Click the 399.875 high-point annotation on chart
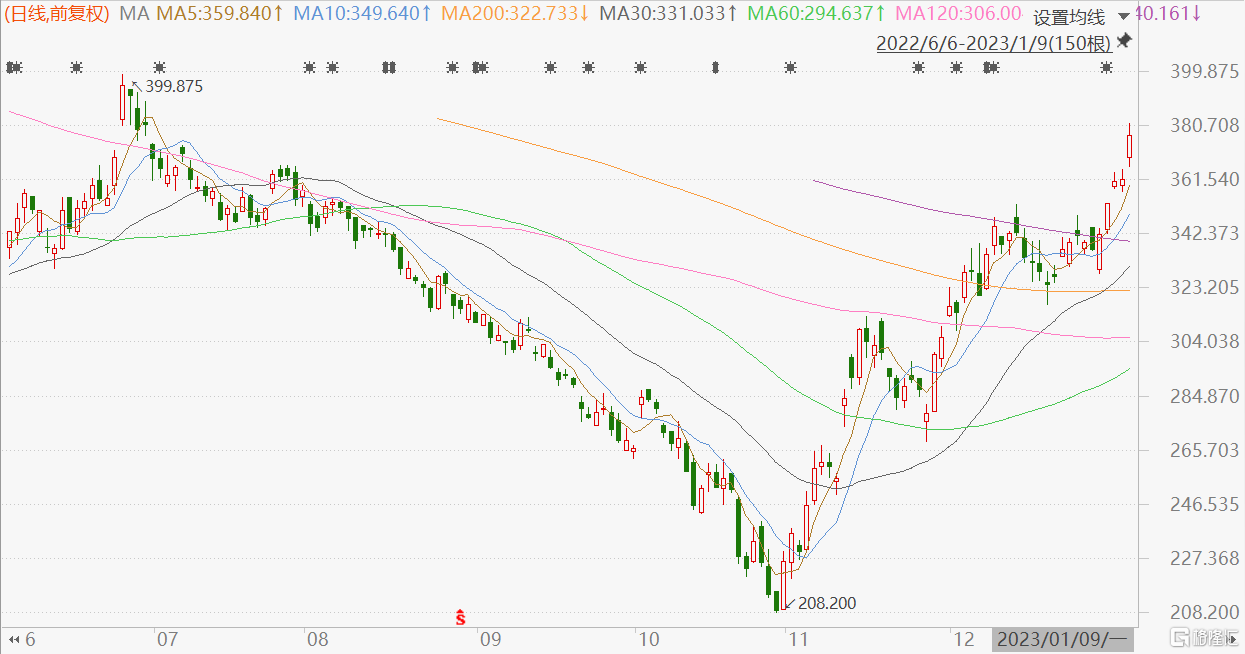 click(174, 87)
